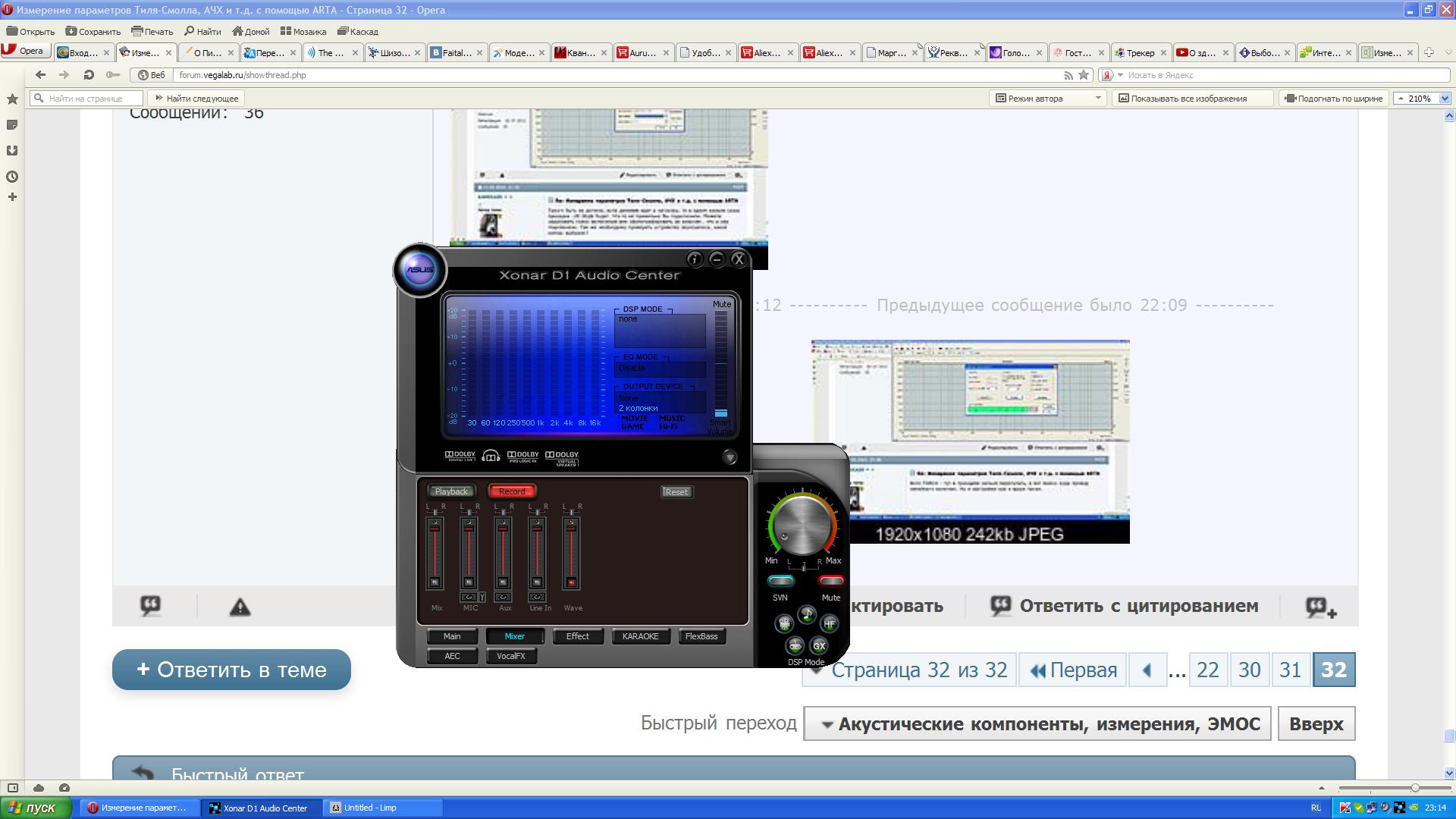Switch to the KARAOKE tab
The image size is (1456, 819).
[x=640, y=636]
